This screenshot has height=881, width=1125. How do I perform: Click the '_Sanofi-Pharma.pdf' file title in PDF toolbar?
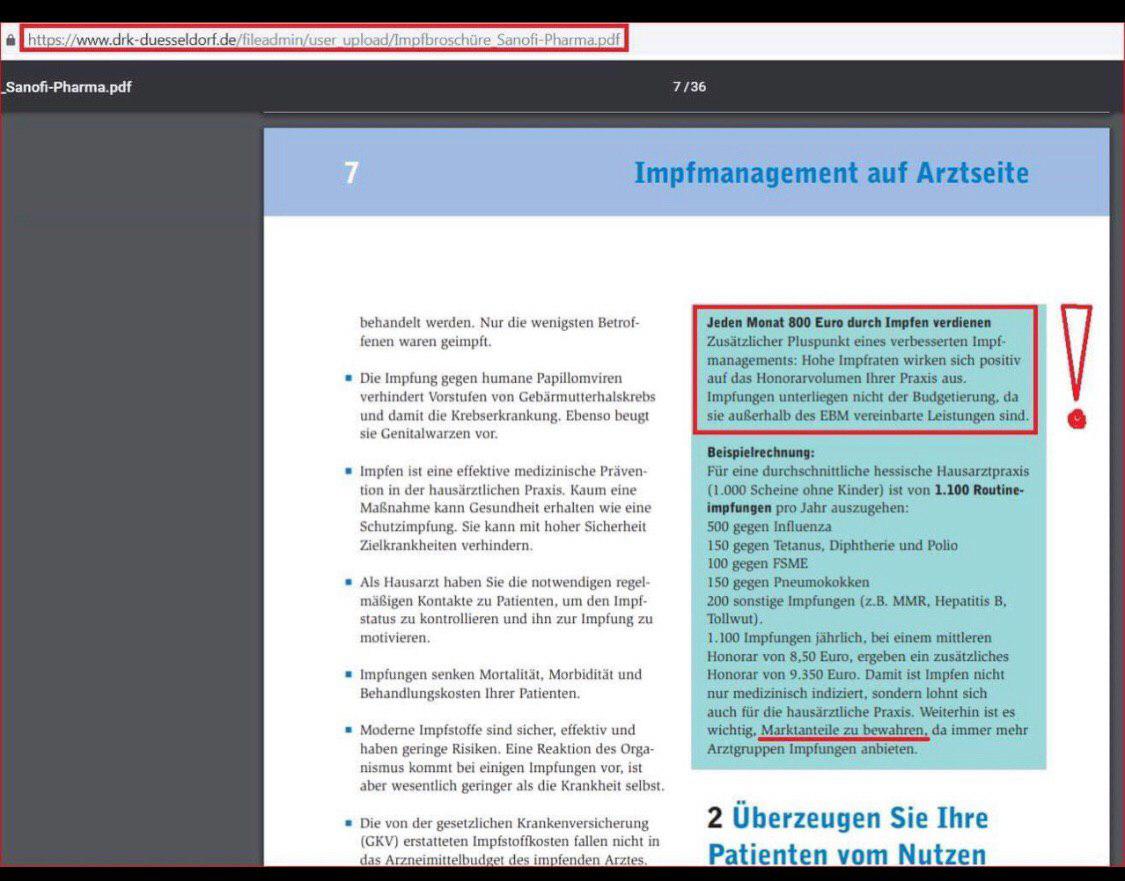point(66,87)
